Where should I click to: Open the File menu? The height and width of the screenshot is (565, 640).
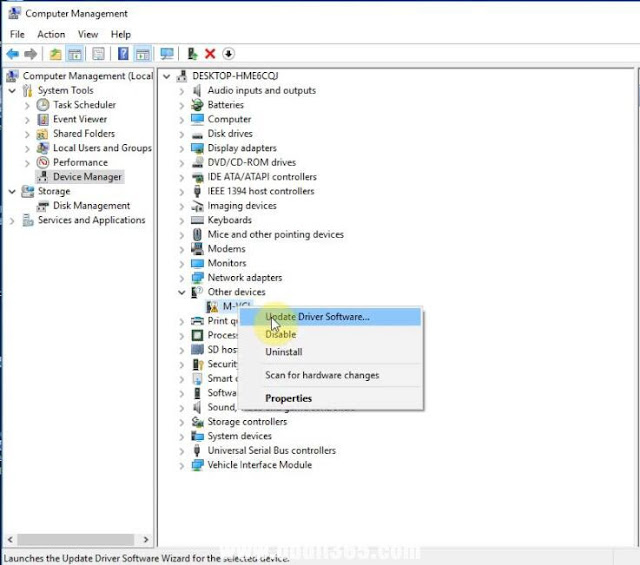point(17,34)
